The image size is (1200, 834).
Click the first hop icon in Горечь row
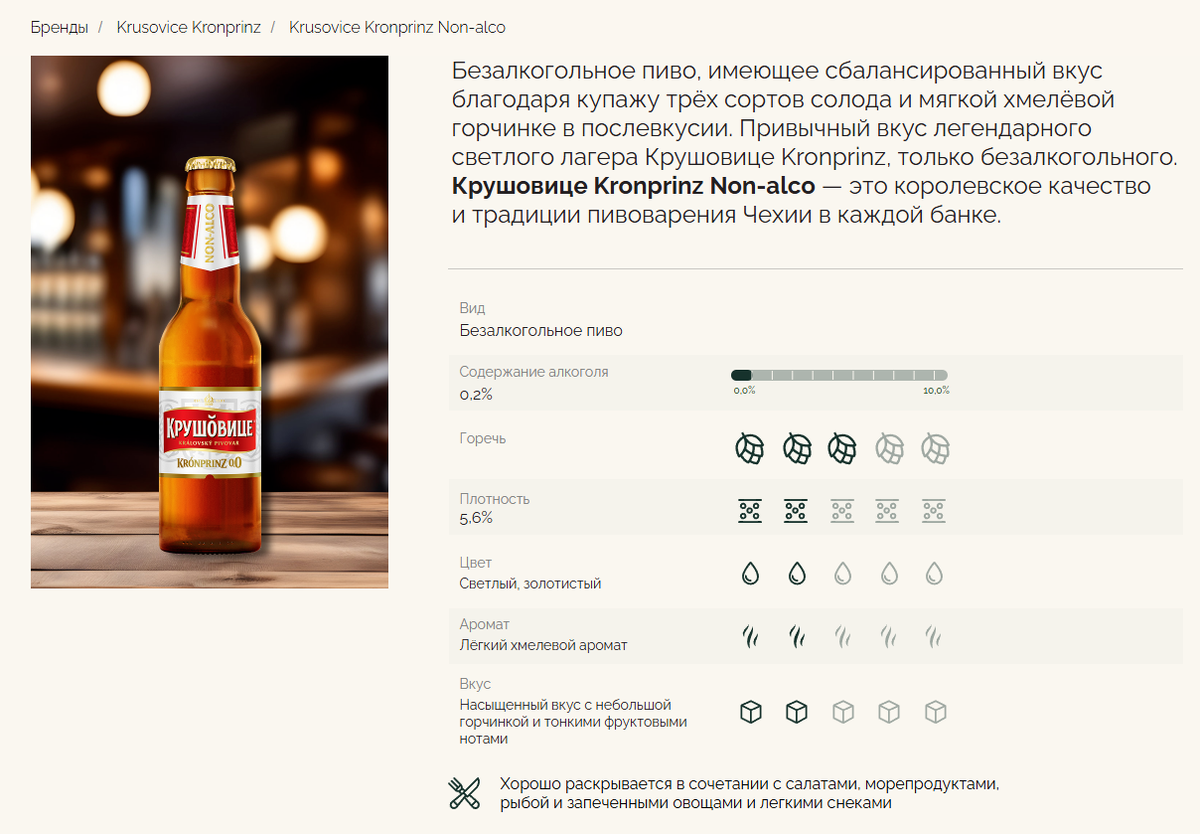(750, 449)
